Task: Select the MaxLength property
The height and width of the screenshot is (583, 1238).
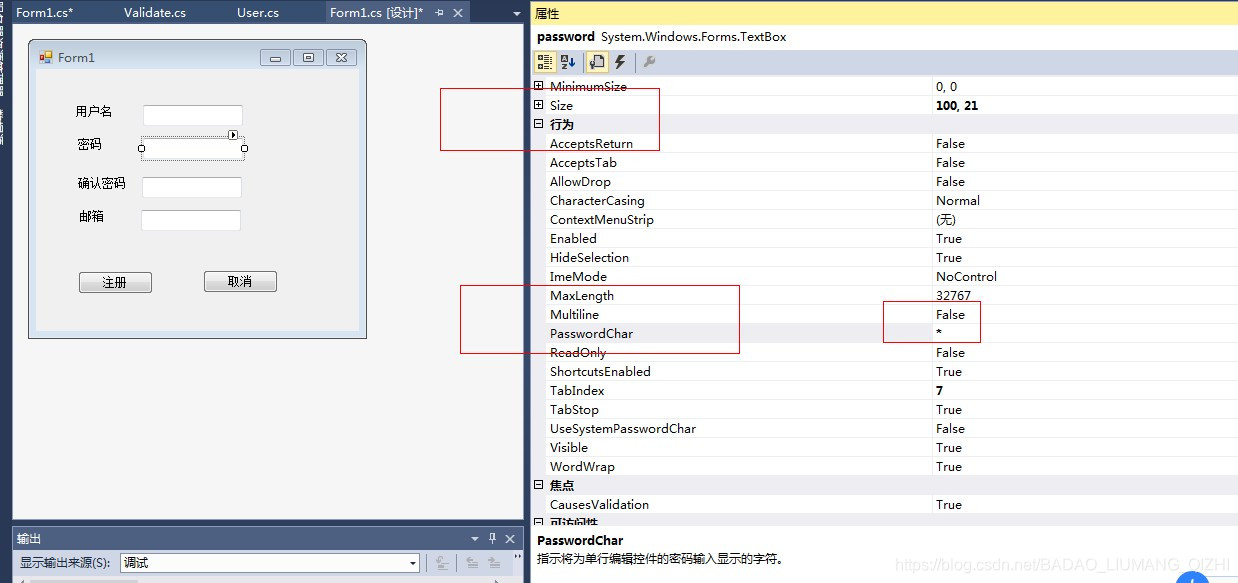Action: tap(885, 296)
